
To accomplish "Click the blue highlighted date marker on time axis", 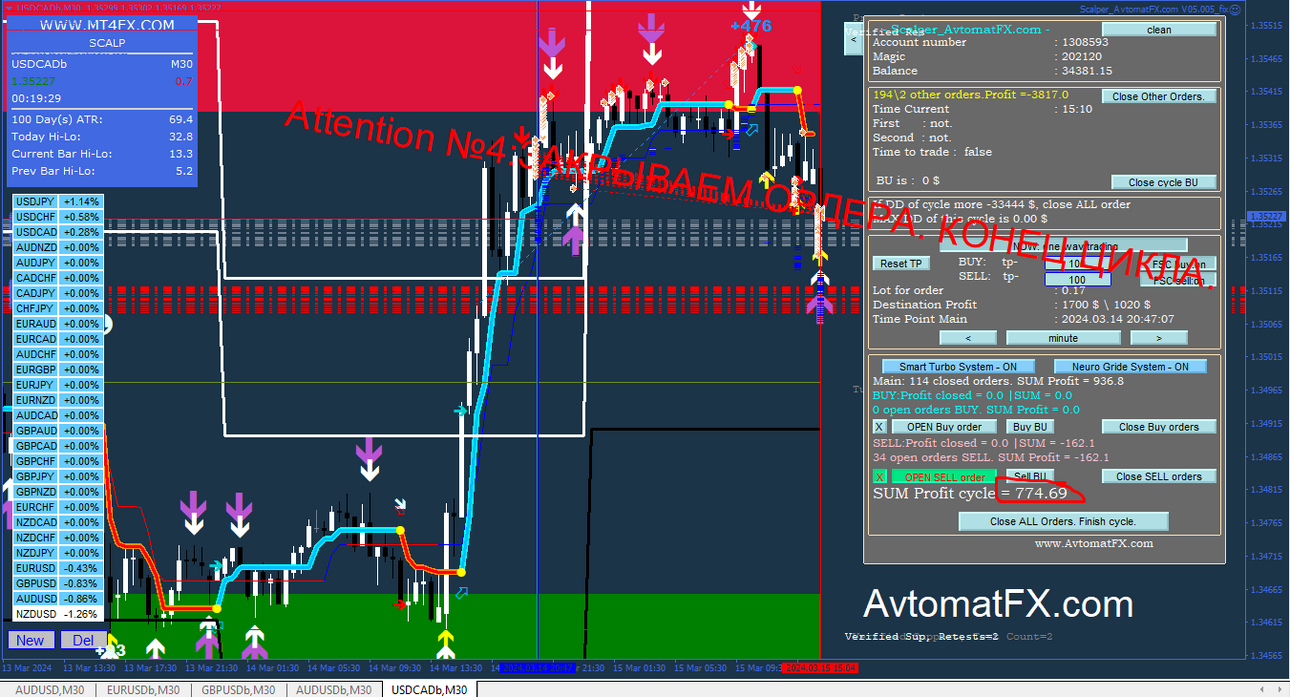I will 537,667.
